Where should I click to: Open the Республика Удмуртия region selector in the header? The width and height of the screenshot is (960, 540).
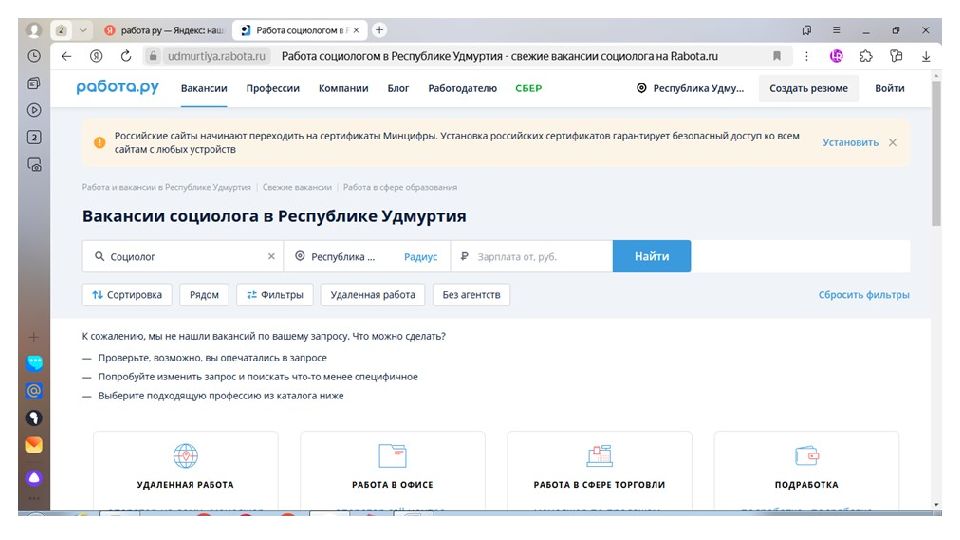tap(691, 88)
